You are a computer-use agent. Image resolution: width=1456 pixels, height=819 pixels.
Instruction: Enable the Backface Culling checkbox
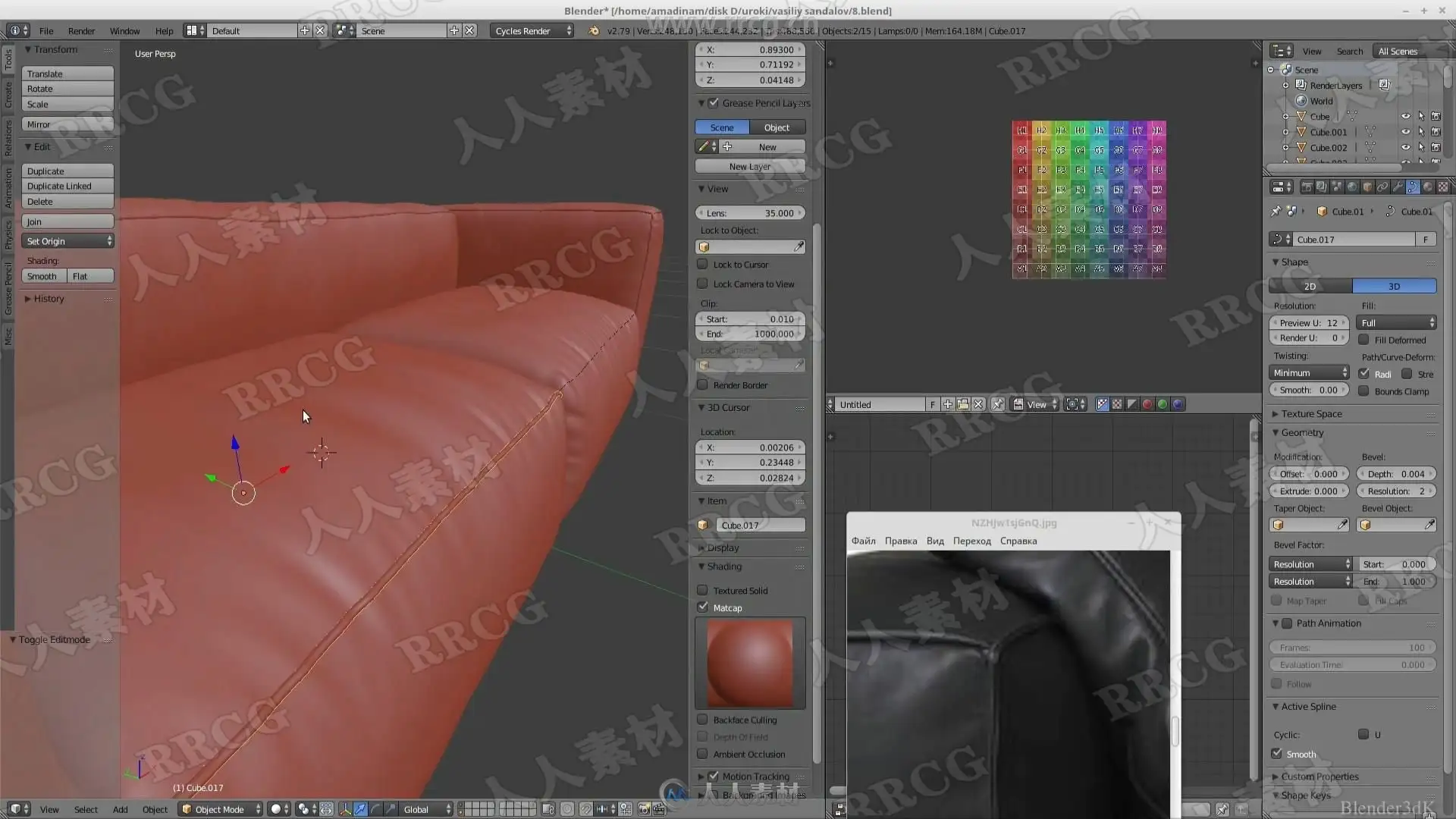703,720
